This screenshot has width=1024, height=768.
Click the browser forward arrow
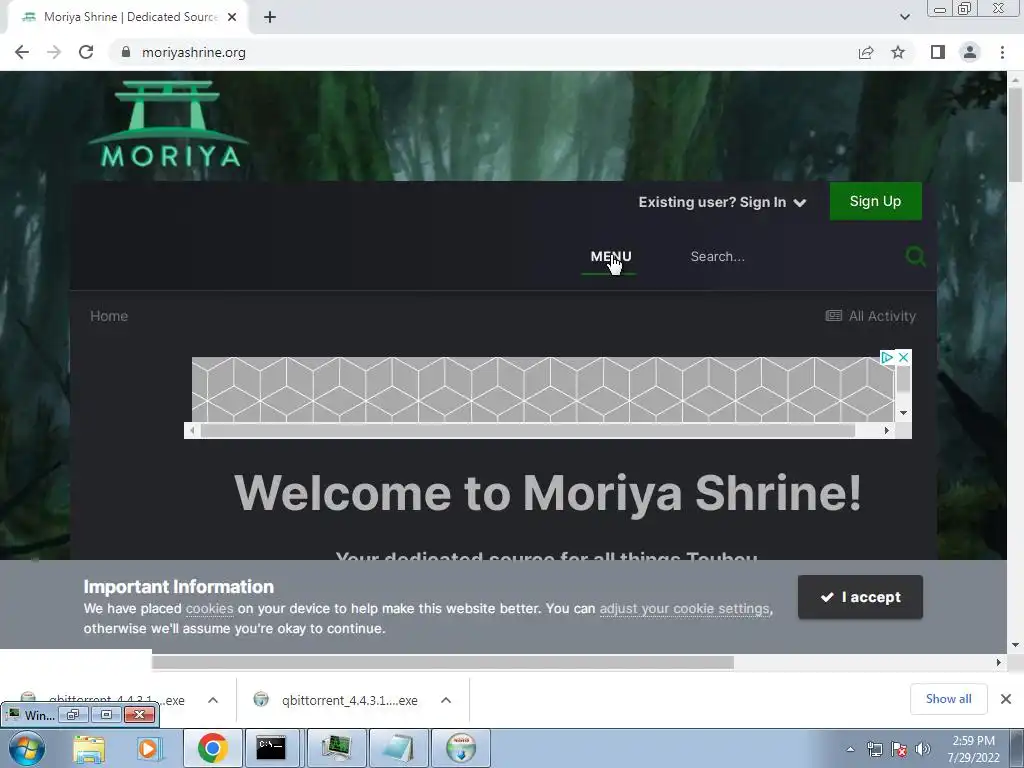click(54, 52)
